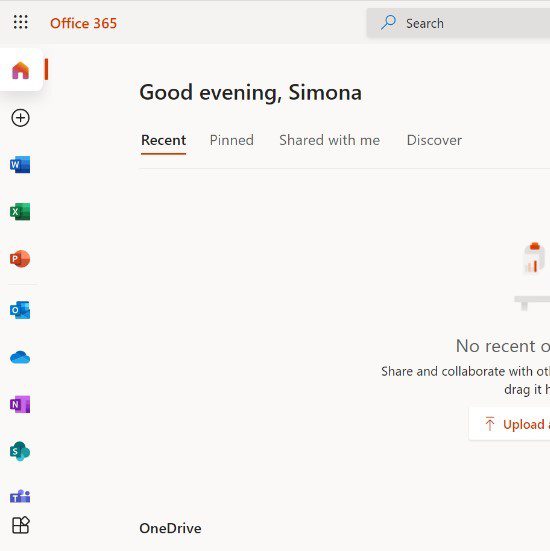Click the Search input field
This screenshot has width=550, height=551.
pyautogui.click(x=458, y=23)
